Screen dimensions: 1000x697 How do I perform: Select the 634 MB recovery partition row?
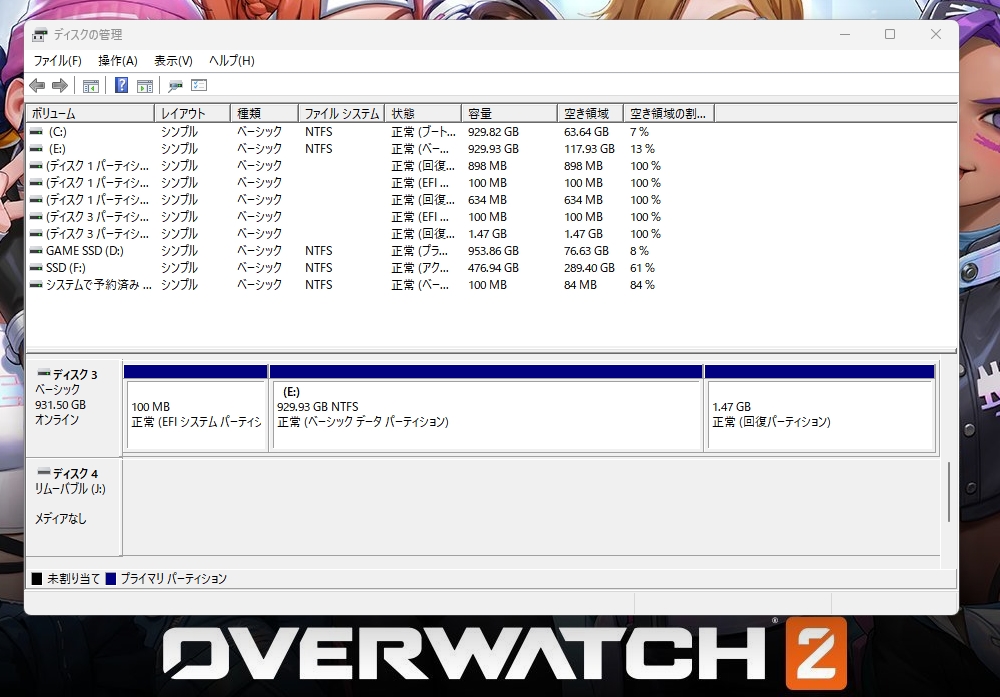point(370,200)
